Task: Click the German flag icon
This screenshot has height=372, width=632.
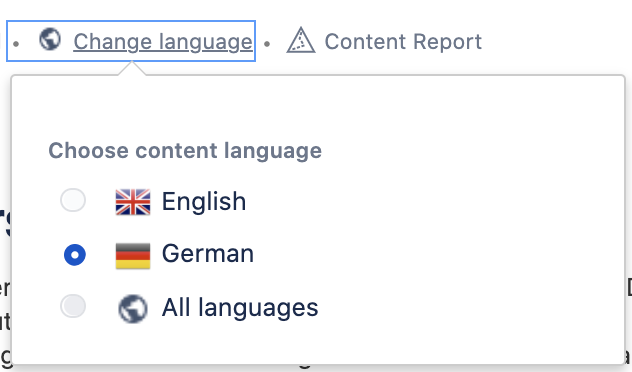Action: (x=133, y=256)
